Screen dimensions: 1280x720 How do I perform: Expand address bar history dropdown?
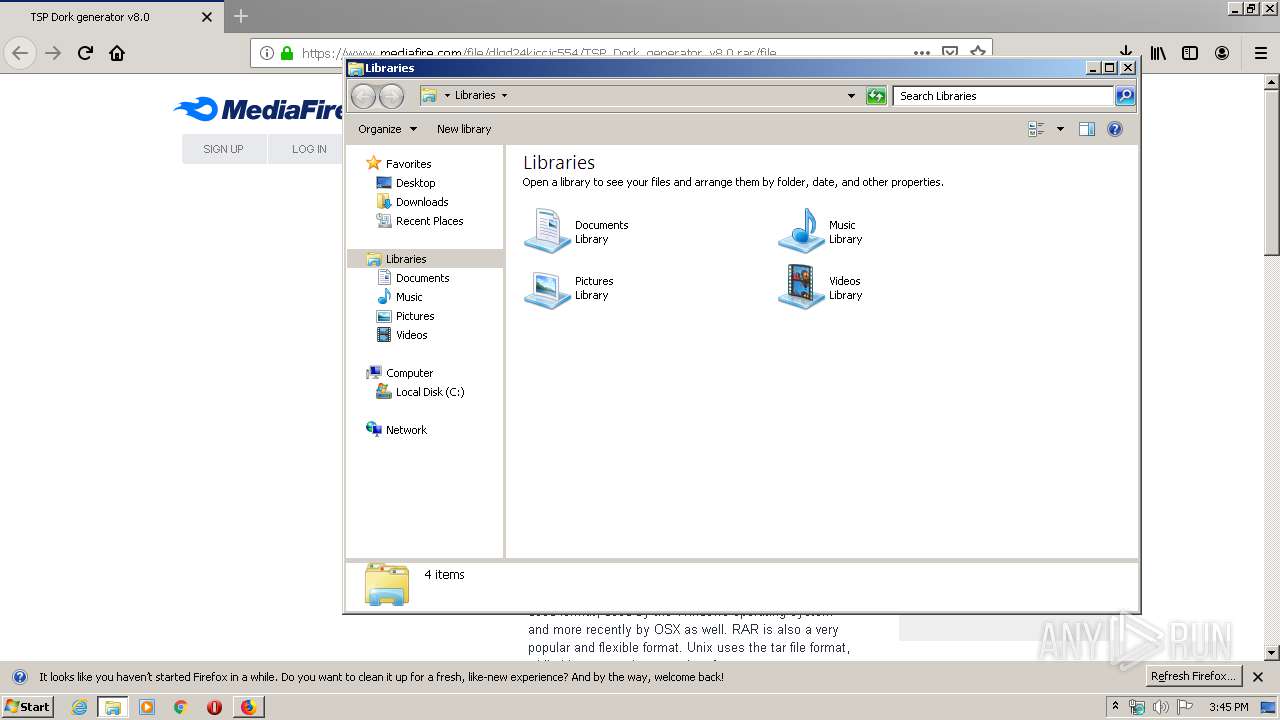point(851,96)
